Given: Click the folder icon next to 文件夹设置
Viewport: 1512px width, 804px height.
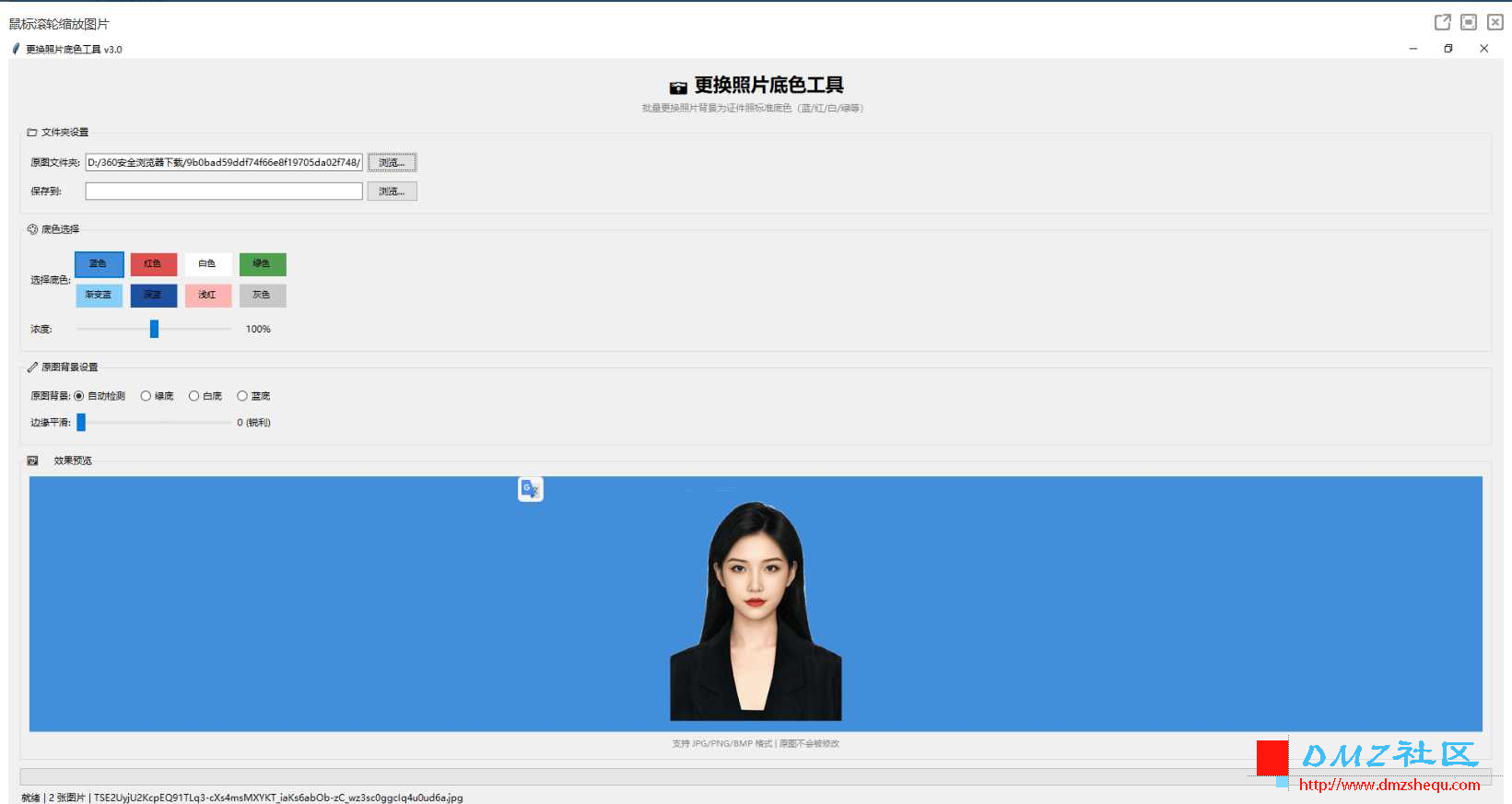Looking at the screenshot, I should pyautogui.click(x=32, y=133).
